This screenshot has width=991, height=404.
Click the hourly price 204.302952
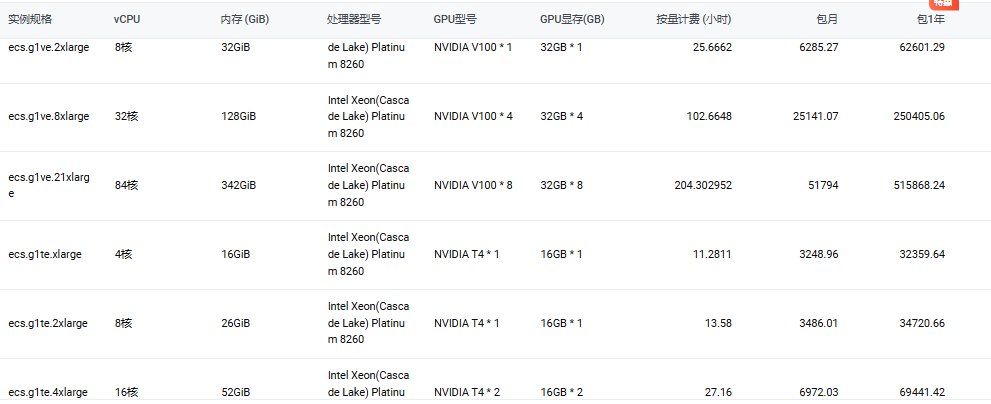pos(703,185)
